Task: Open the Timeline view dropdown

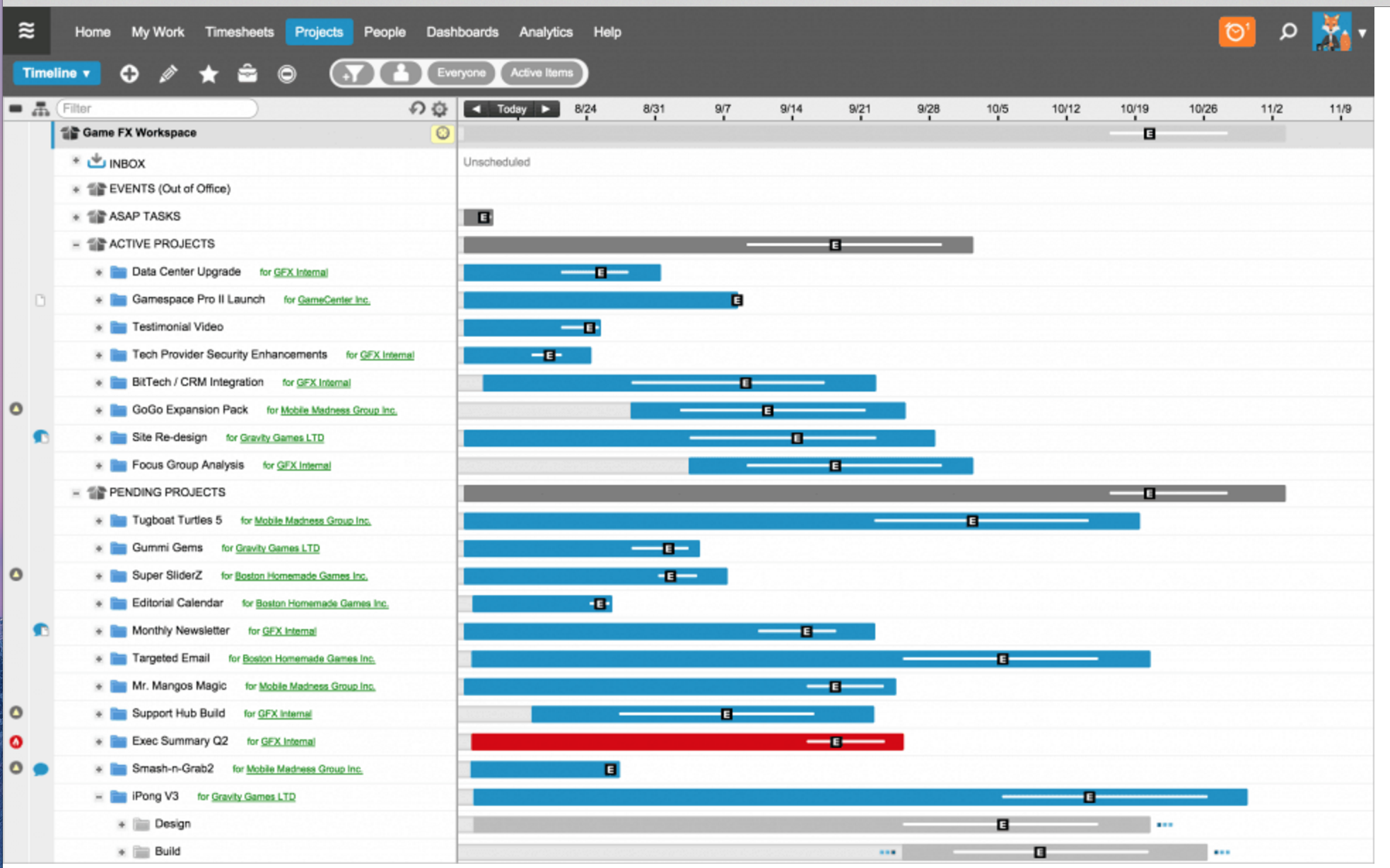Action: tap(57, 73)
